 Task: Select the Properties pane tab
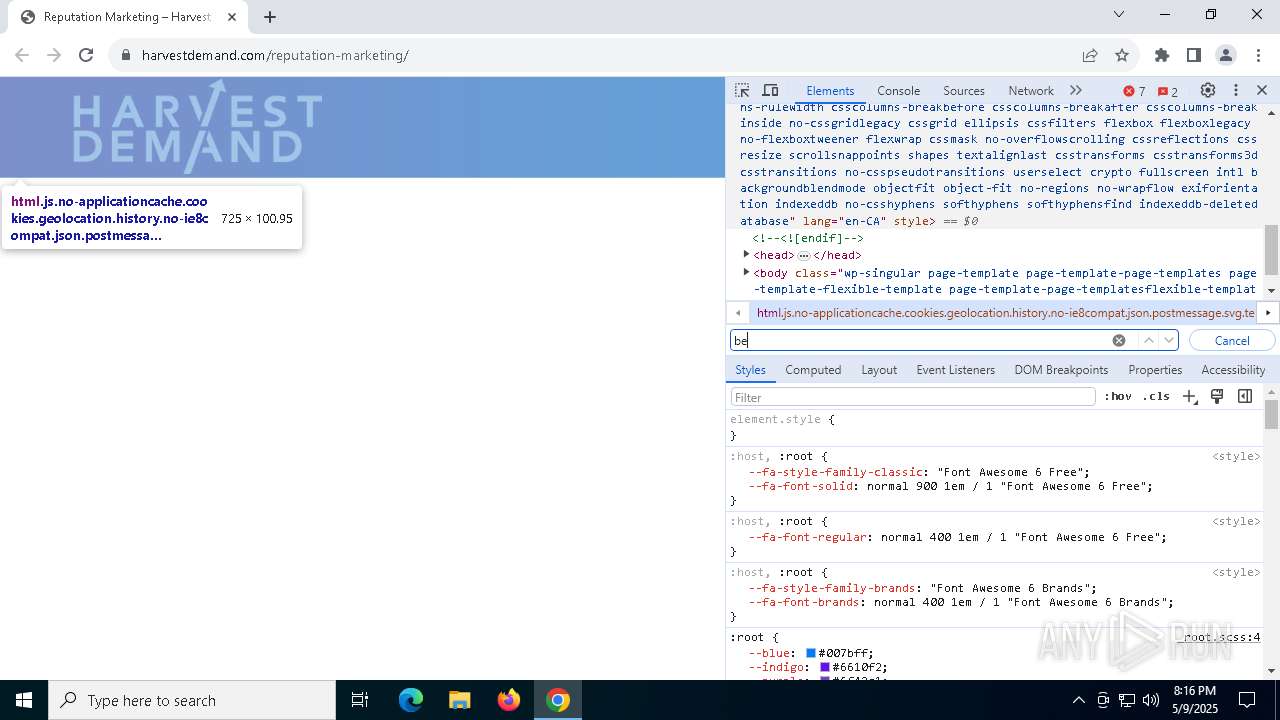1155,369
